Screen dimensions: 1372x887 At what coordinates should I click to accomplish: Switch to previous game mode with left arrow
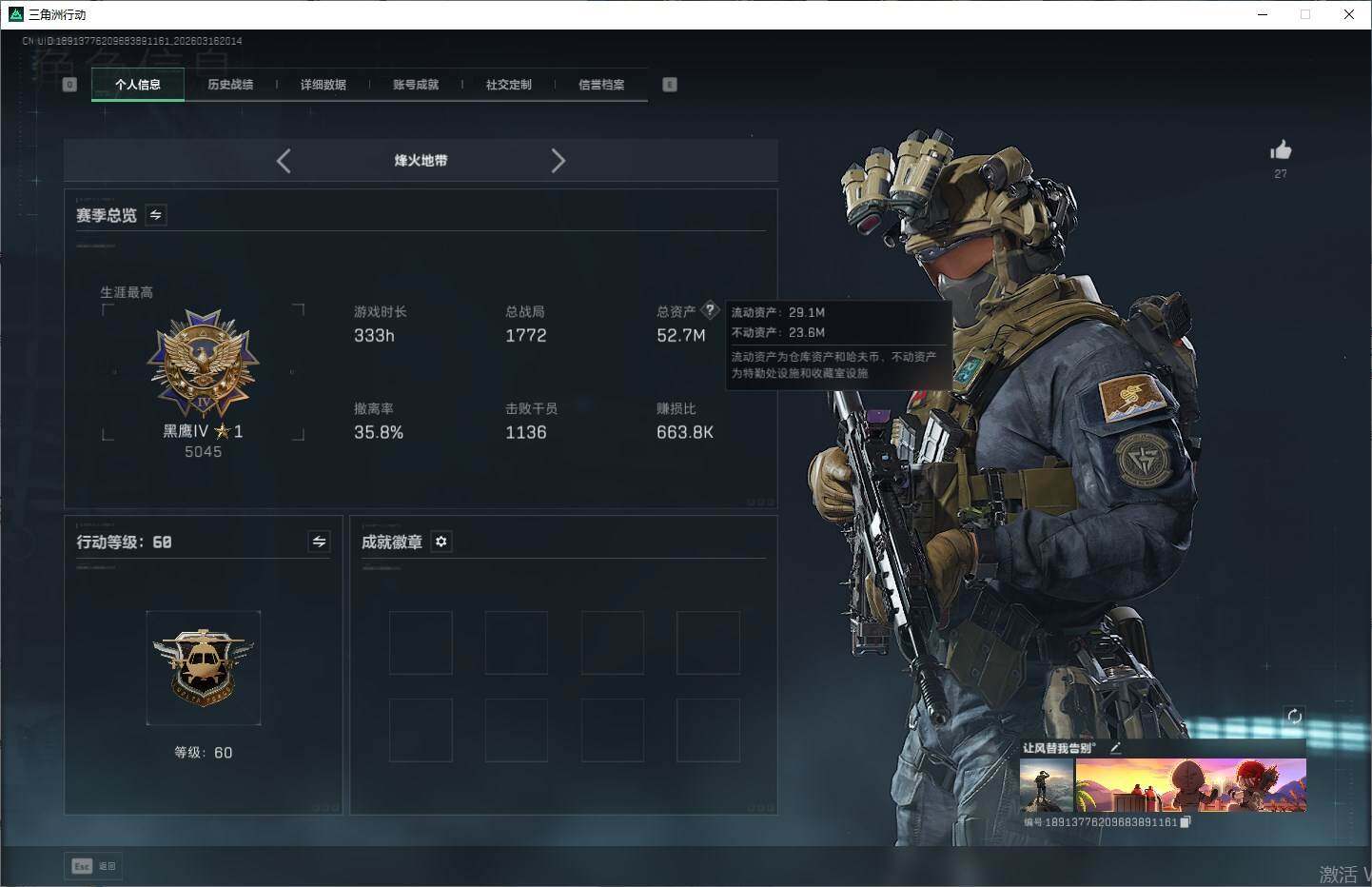pyautogui.click(x=284, y=161)
